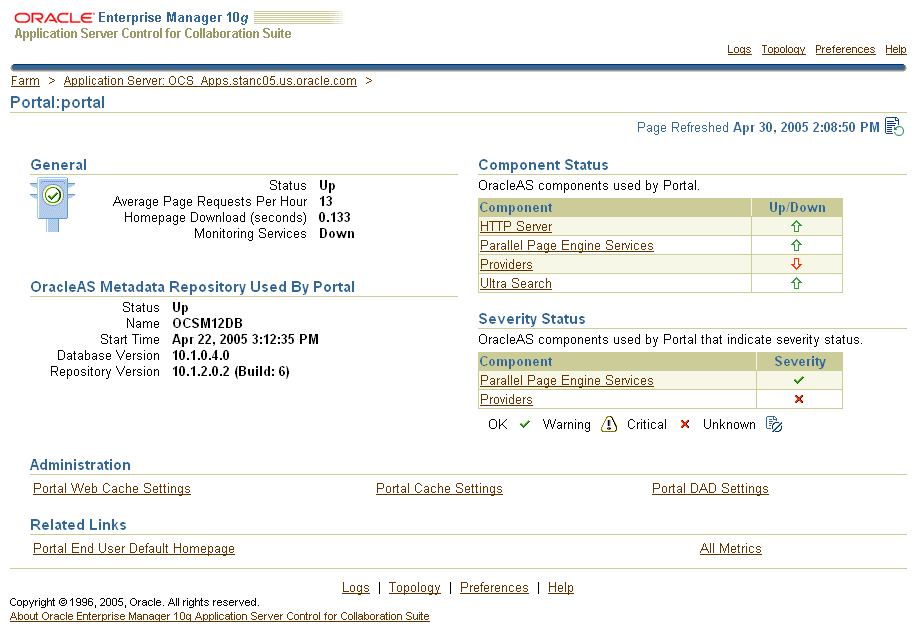The height and width of the screenshot is (641, 917).
Task: Click the General status traffic light icon
Action: click(52, 203)
